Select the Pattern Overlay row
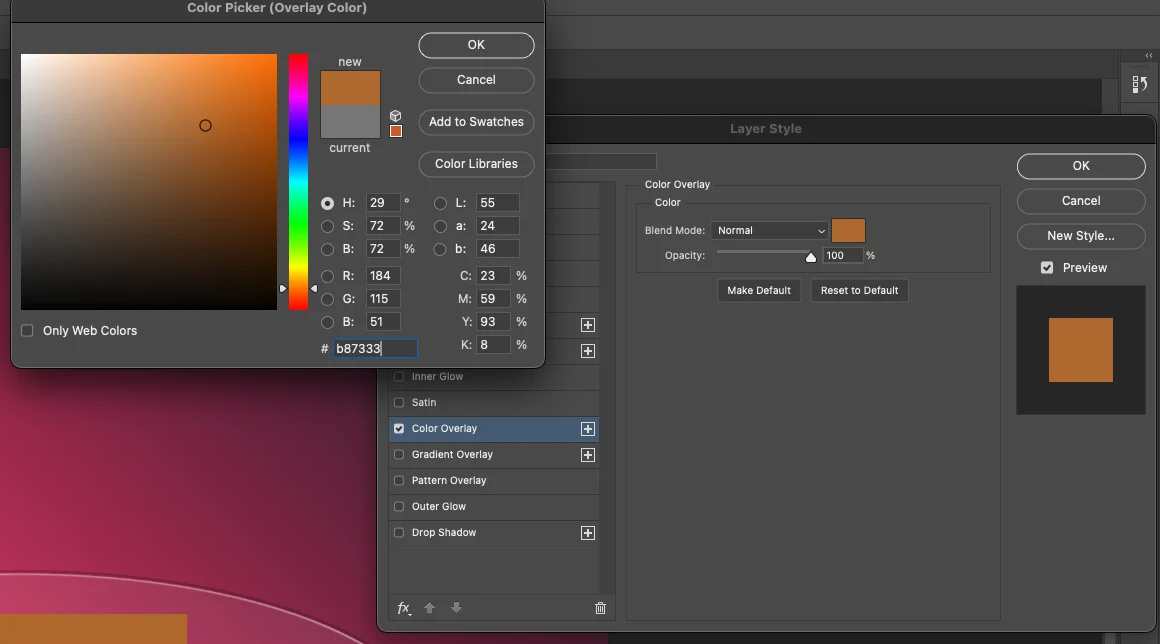Screen dimensions: 1160x644 [493, 481]
